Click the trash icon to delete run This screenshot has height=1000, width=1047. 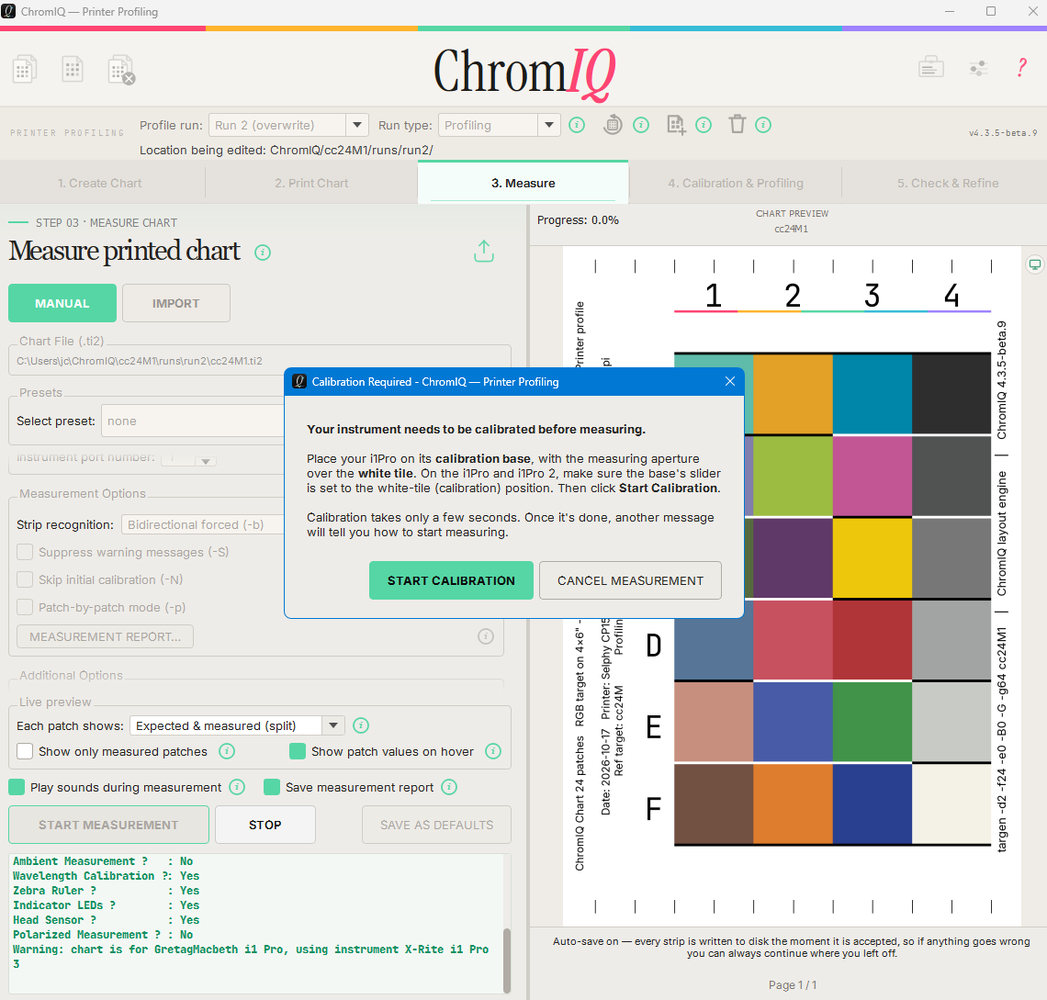(737, 124)
